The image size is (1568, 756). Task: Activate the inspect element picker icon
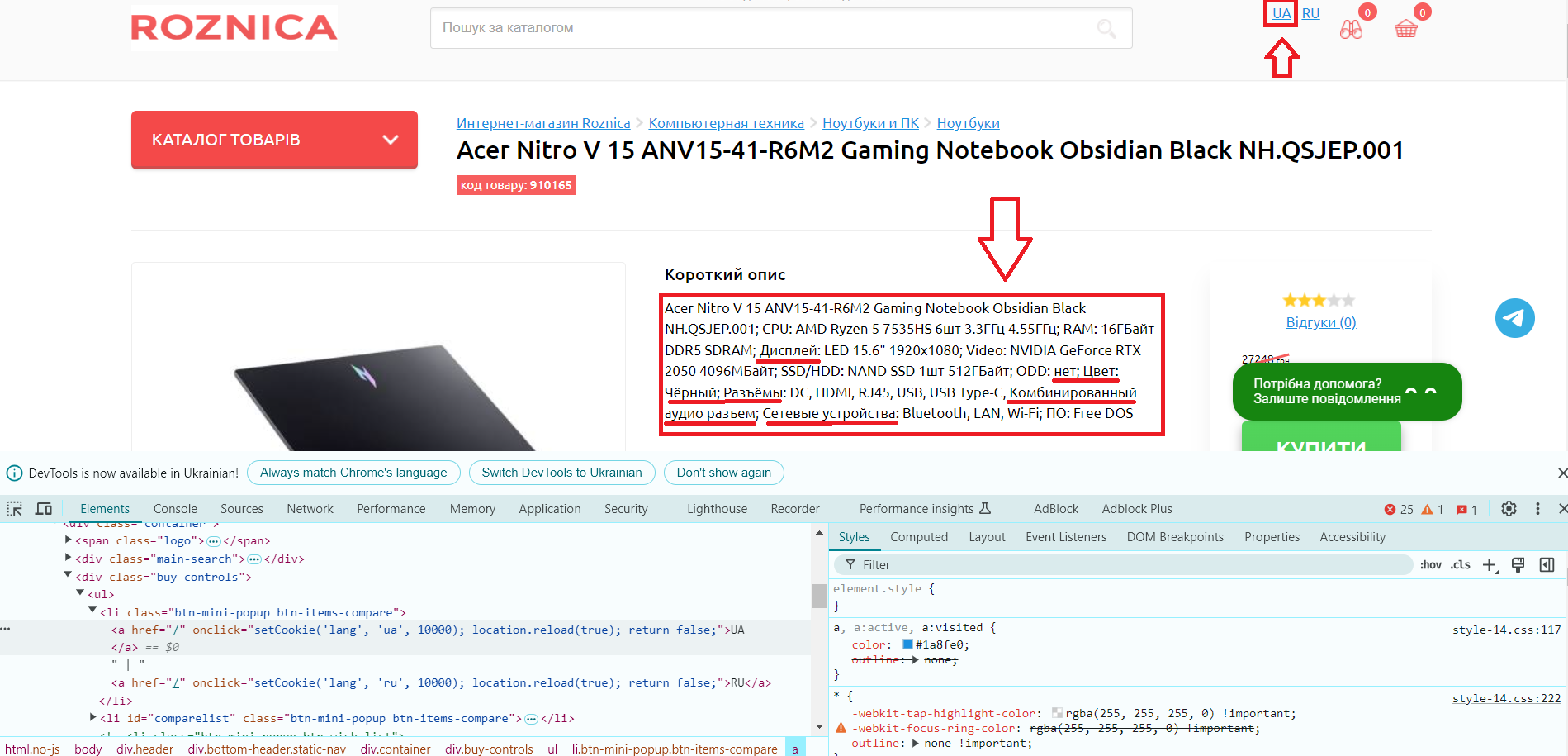[15, 509]
